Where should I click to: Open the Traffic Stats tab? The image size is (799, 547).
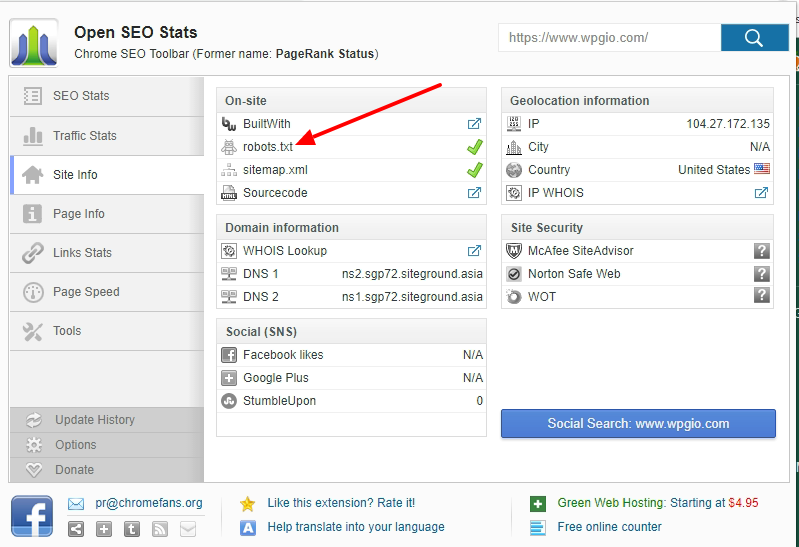[x=107, y=136]
